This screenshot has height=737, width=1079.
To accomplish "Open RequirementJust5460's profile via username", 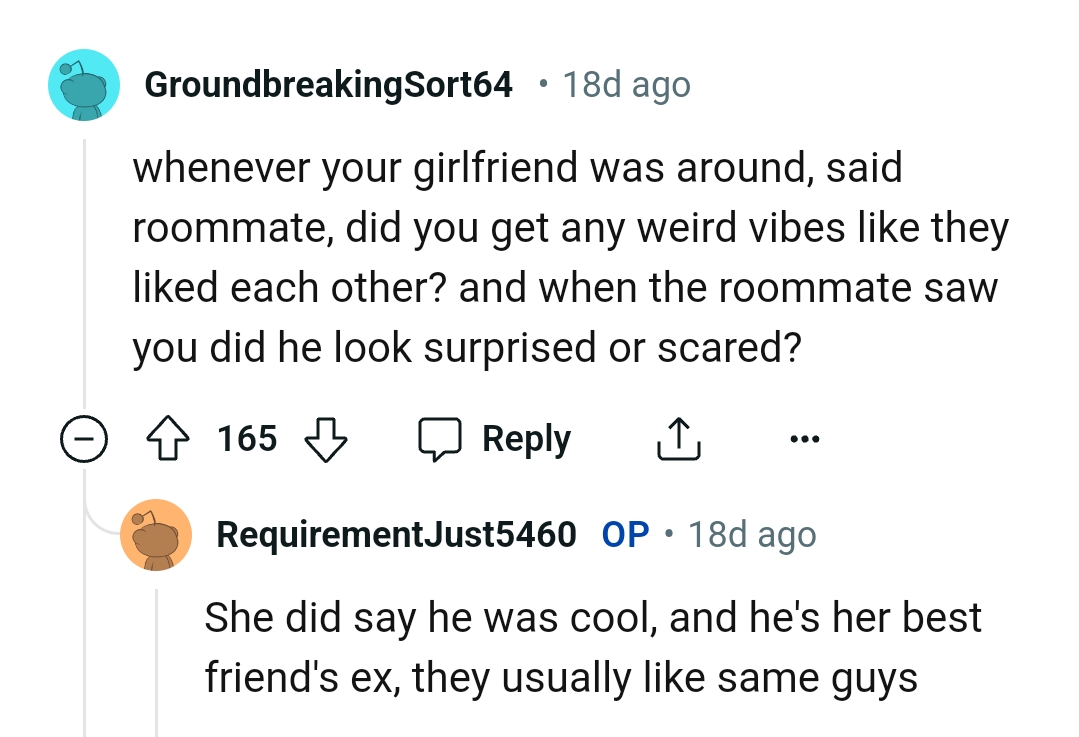I will pos(395,534).
